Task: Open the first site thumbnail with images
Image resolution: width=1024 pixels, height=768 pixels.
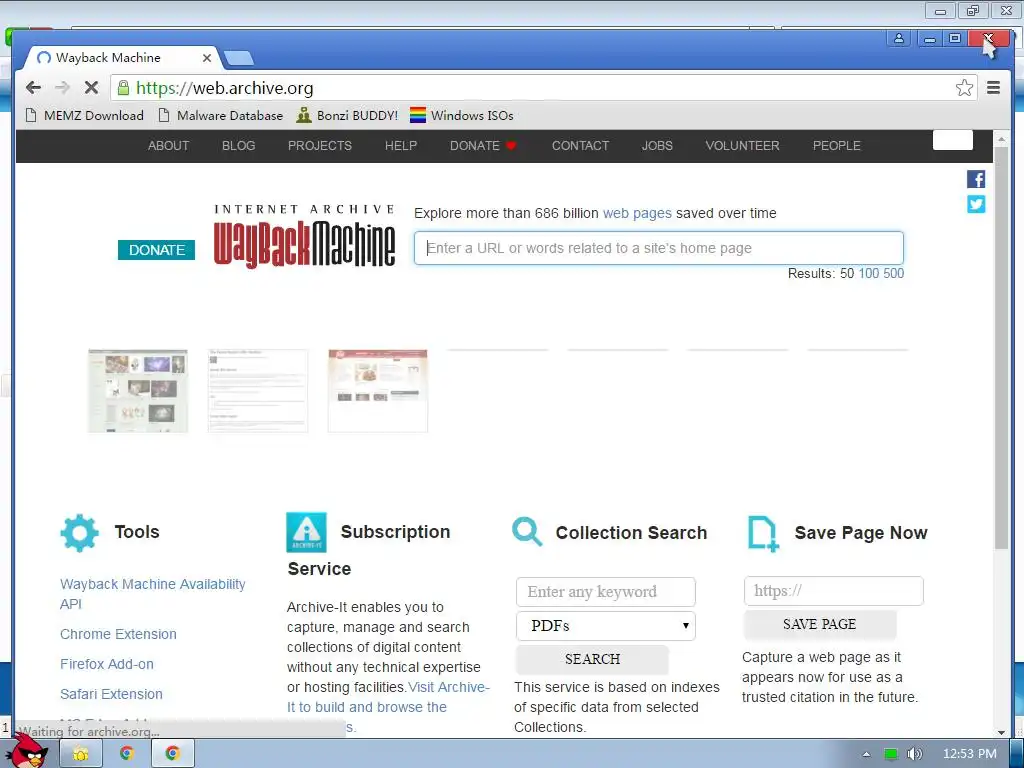Action: pyautogui.click(x=138, y=391)
